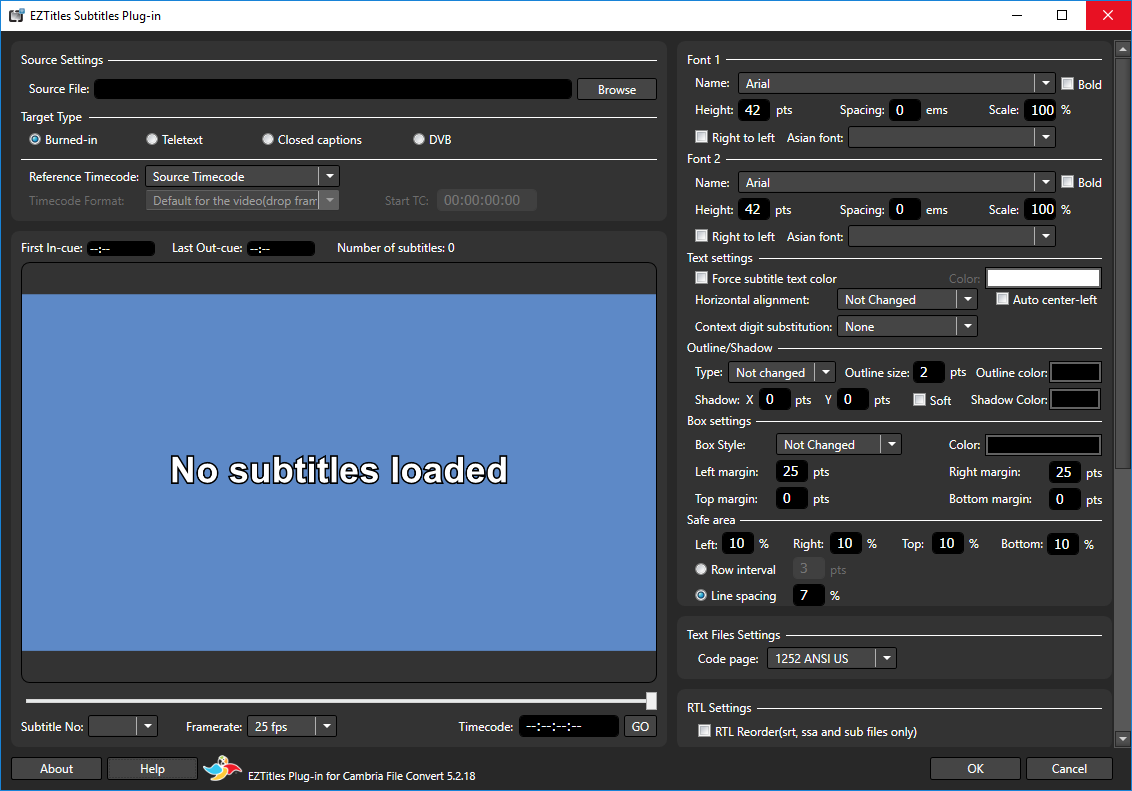This screenshot has height=791, width=1132.
Task: Check the Soft shadow option
Action: click(x=920, y=400)
